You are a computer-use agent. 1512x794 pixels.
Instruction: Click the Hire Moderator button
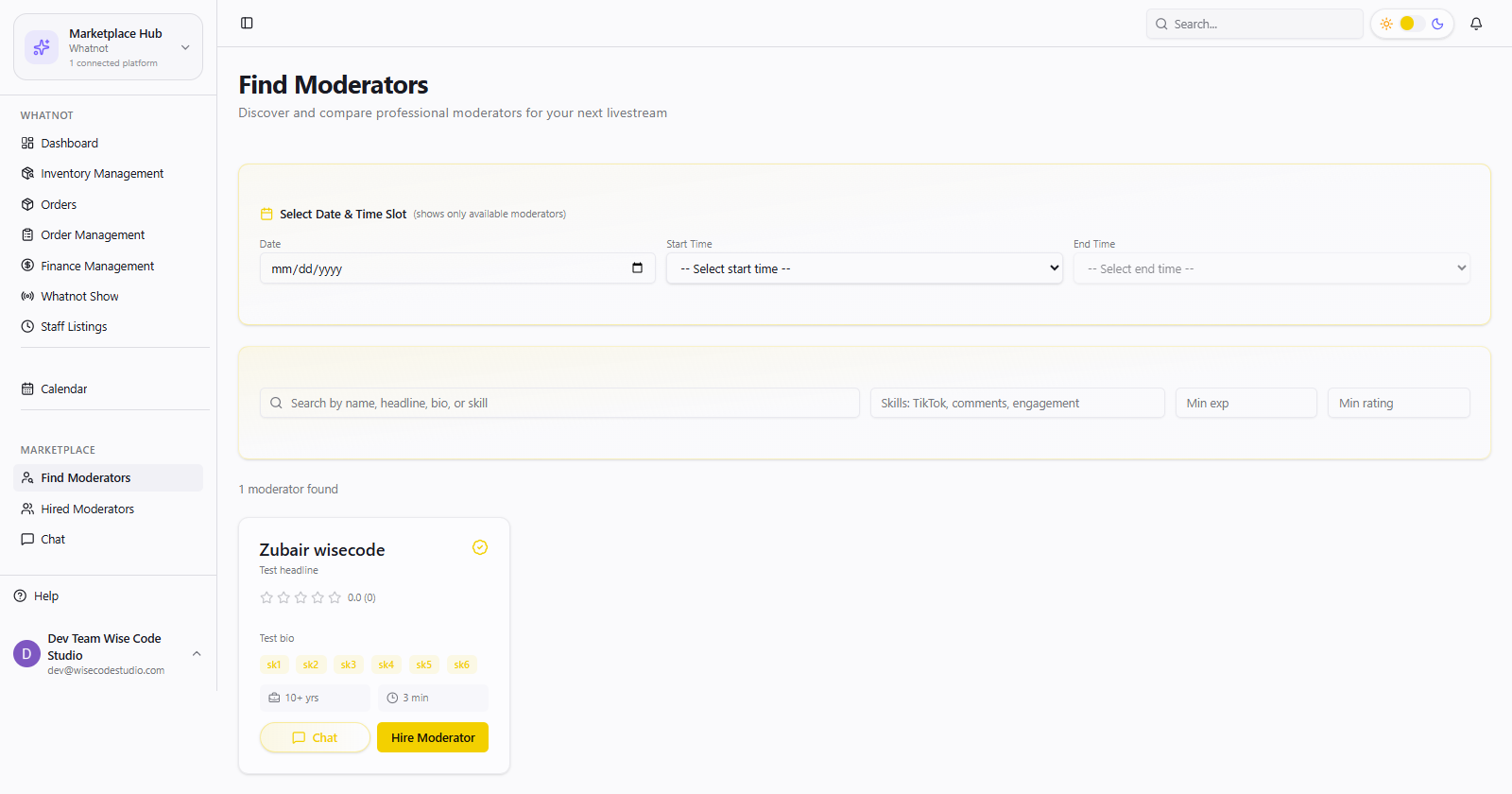pyautogui.click(x=433, y=737)
